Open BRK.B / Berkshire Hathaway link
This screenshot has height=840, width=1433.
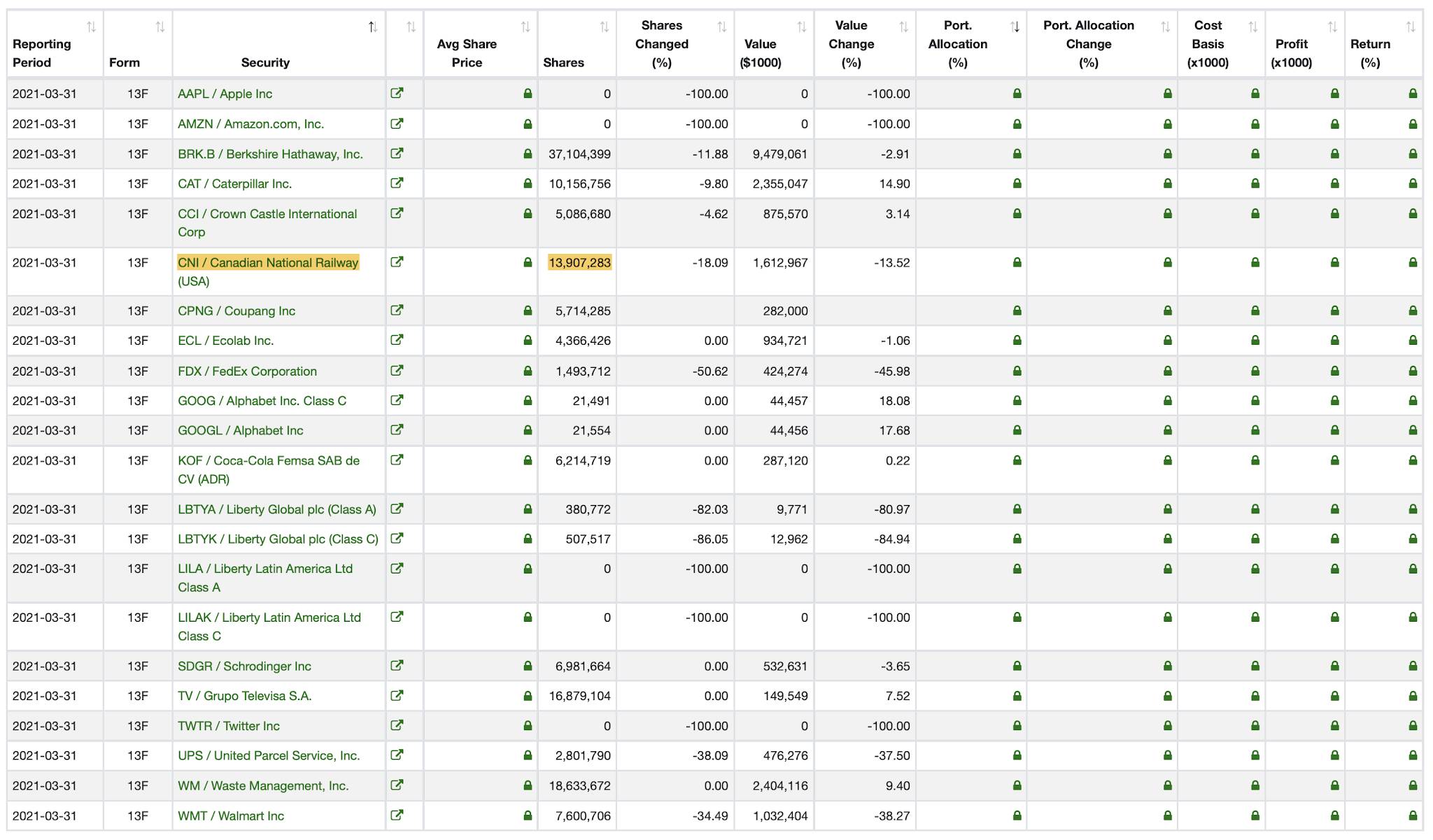coord(270,154)
